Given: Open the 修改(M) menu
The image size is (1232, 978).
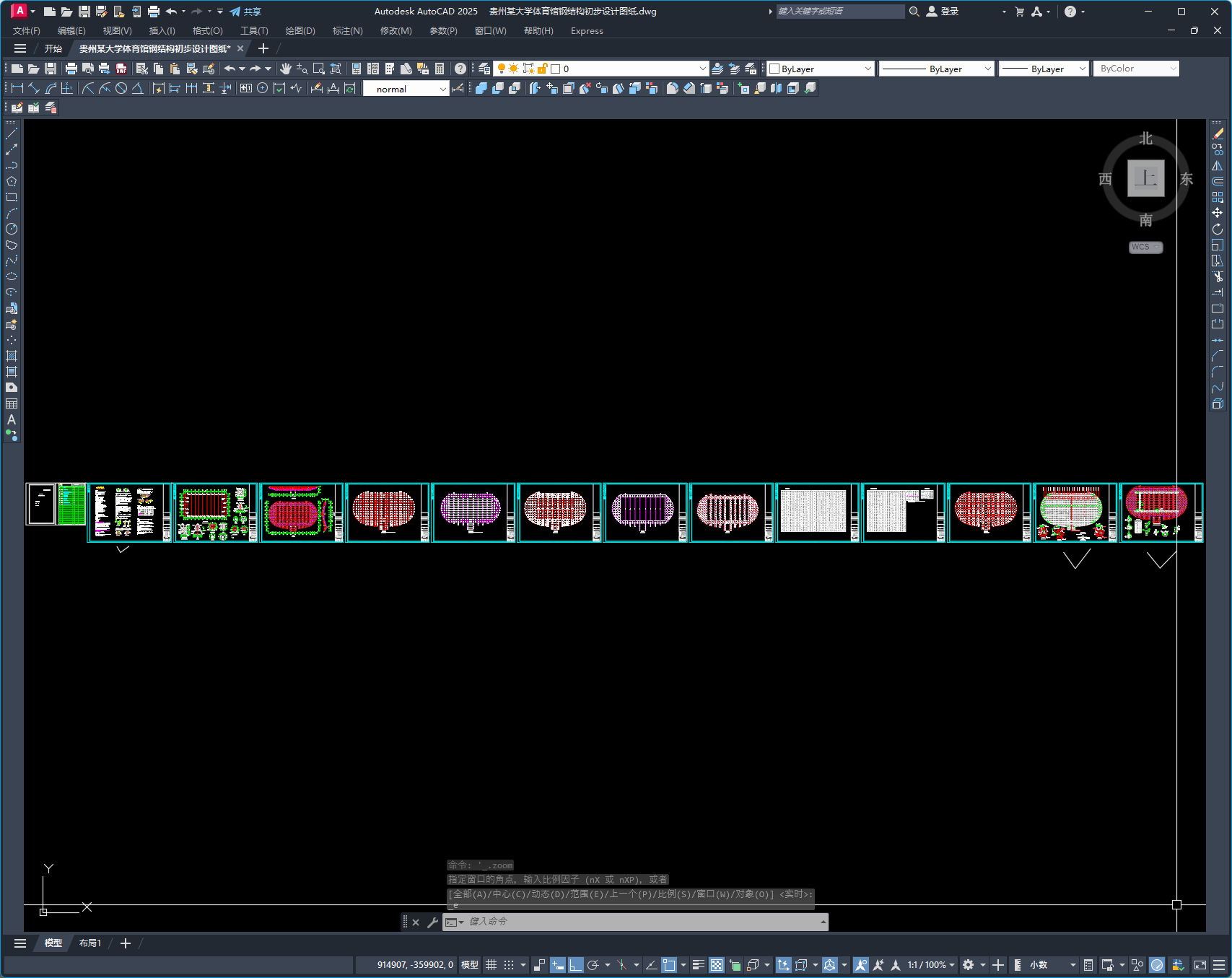Looking at the screenshot, I should 396,31.
